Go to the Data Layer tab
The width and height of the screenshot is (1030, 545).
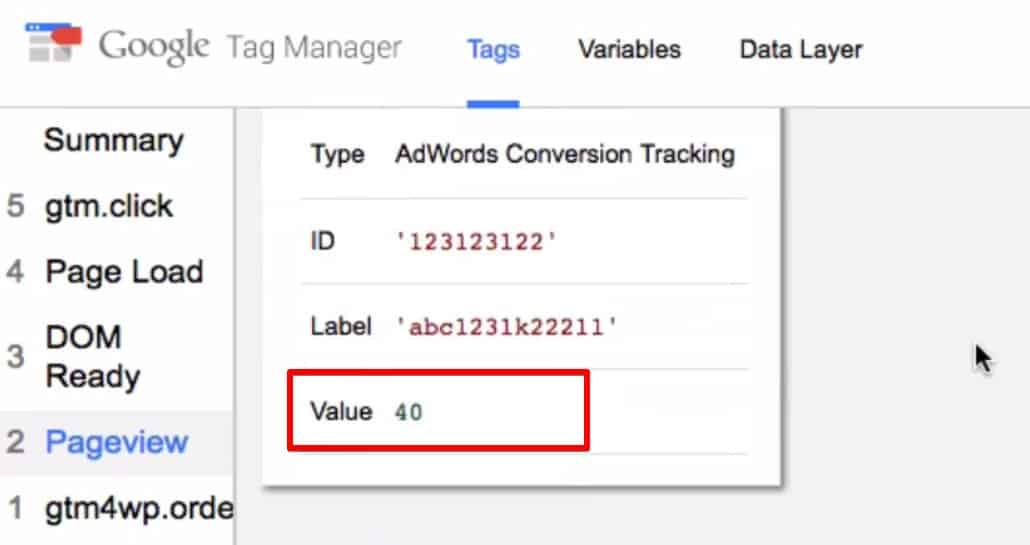(800, 49)
